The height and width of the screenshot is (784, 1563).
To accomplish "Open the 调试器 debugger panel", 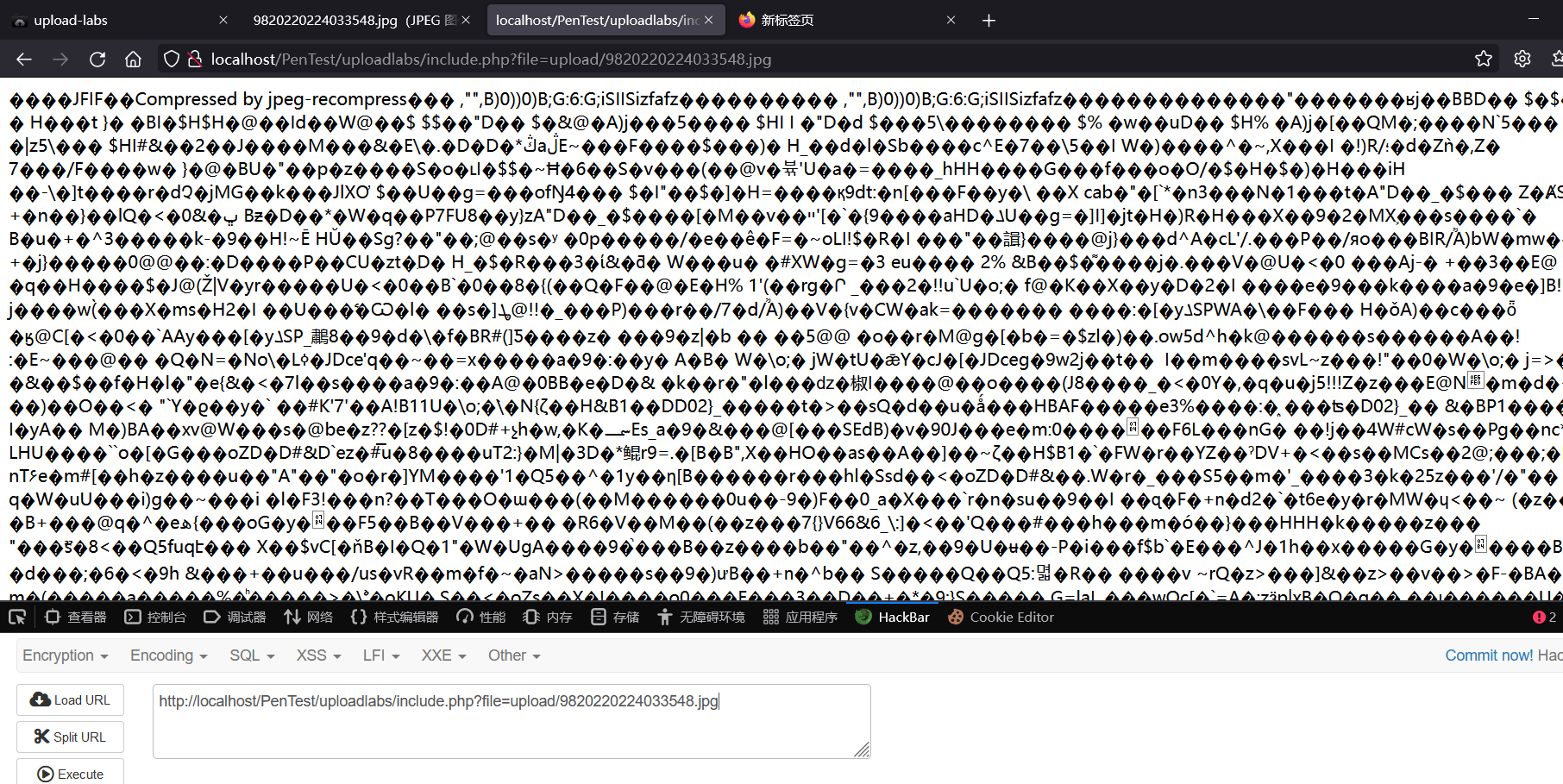I will pyautogui.click(x=235, y=617).
